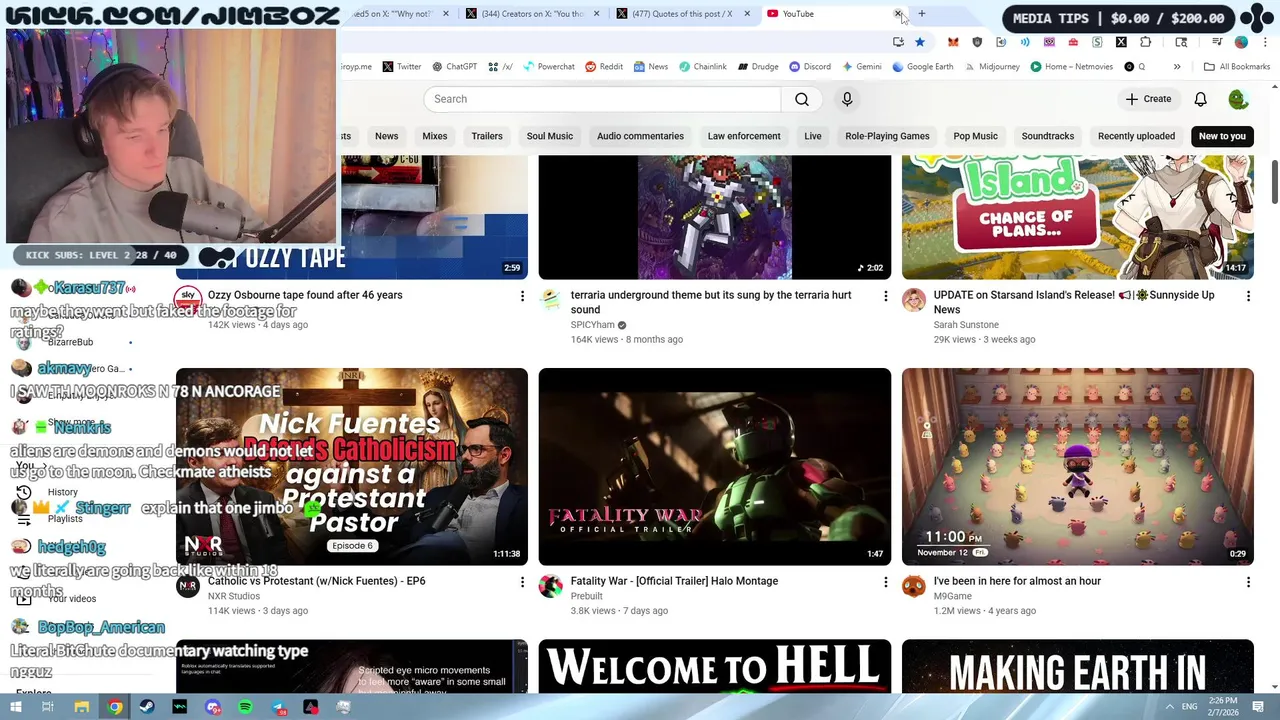Select the Mixes filter chip
The image size is (1280, 720).
pos(435,136)
